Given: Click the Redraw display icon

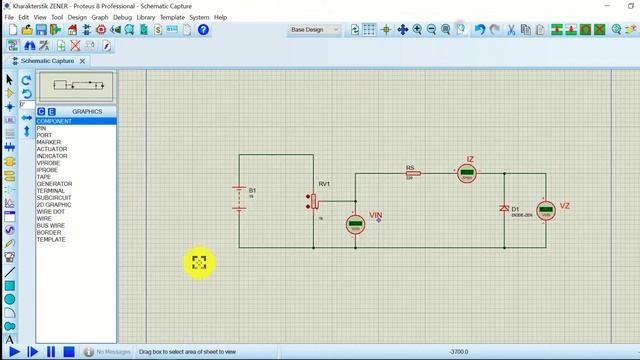Looking at the screenshot, I should [355, 29].
